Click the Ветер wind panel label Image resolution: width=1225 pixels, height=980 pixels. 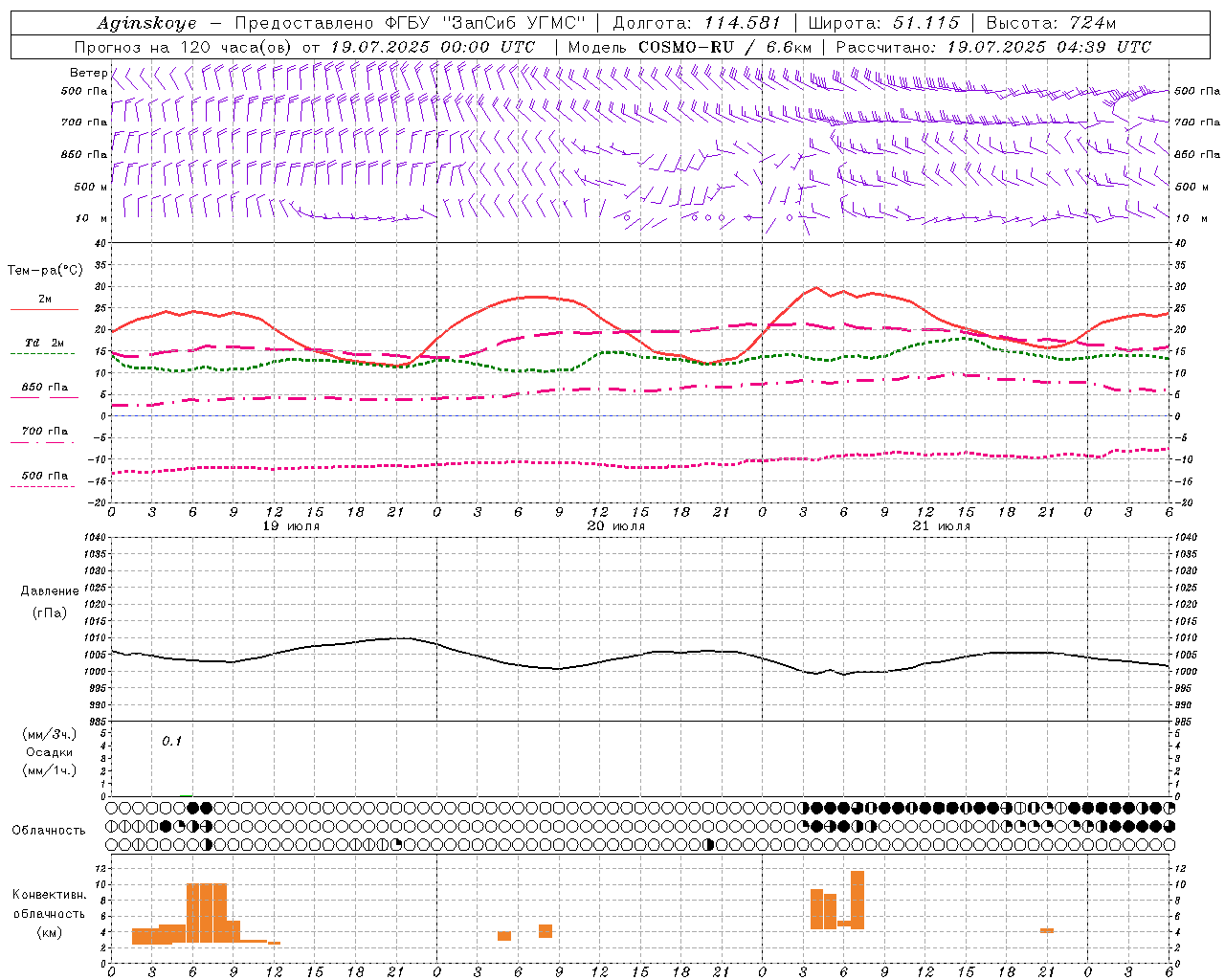click(x=88, y=73)
